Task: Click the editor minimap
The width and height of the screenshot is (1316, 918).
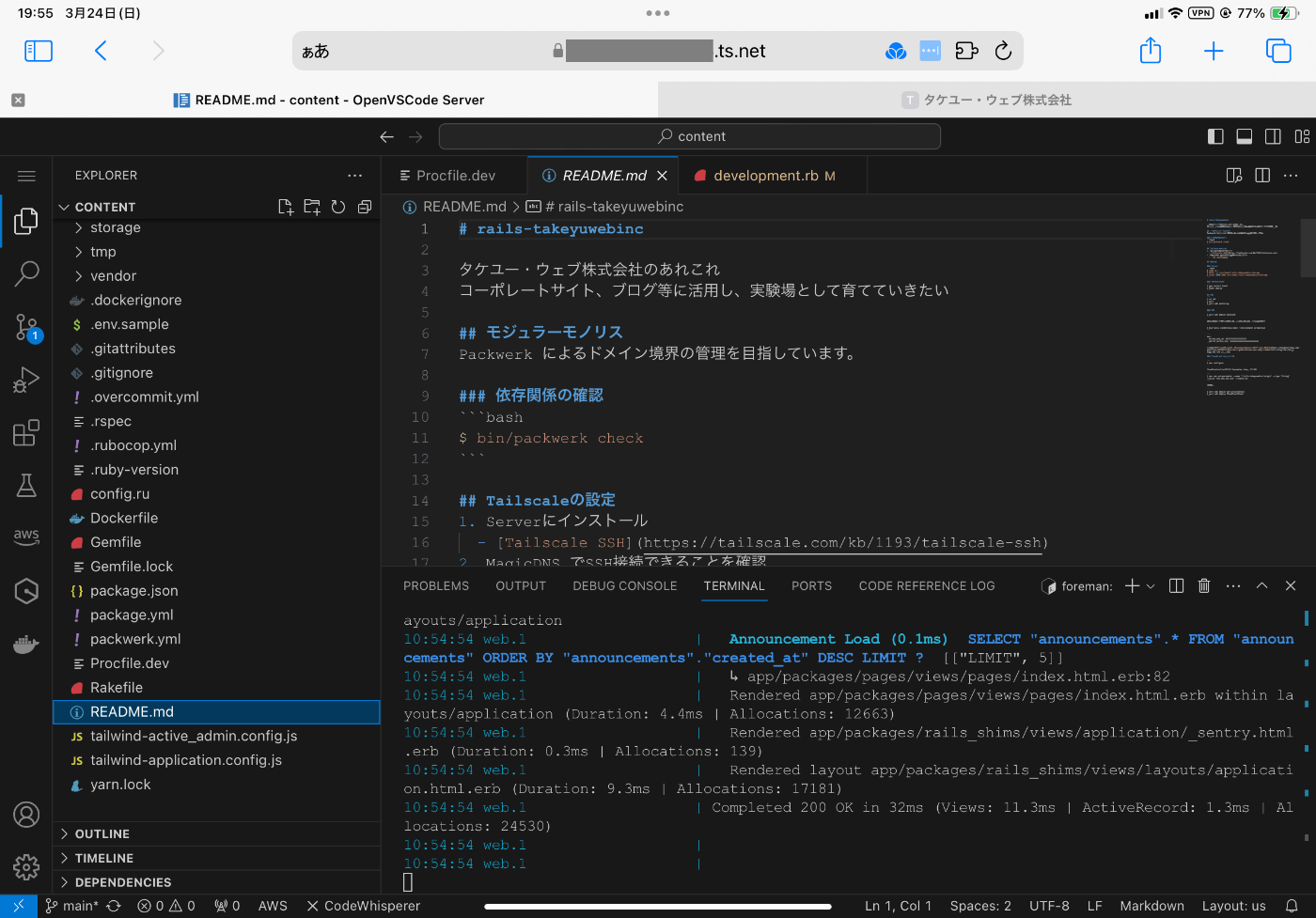Action: (1251, 310)
